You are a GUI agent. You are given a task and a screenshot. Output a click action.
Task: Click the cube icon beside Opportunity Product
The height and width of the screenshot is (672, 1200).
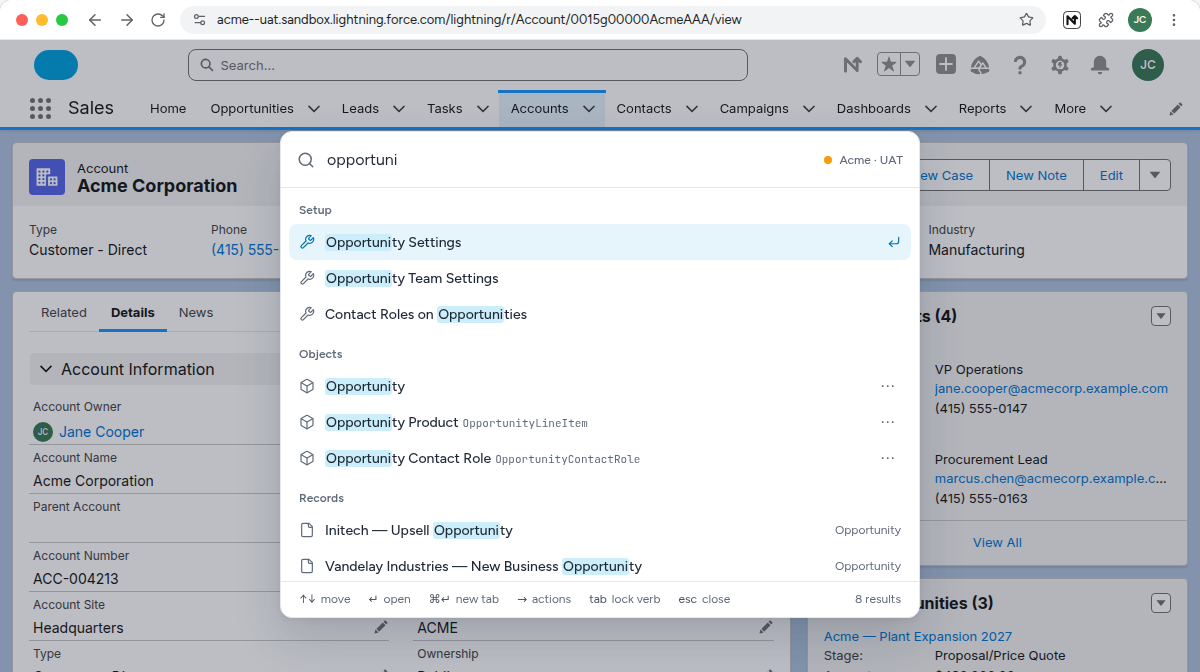coord(308,422)
